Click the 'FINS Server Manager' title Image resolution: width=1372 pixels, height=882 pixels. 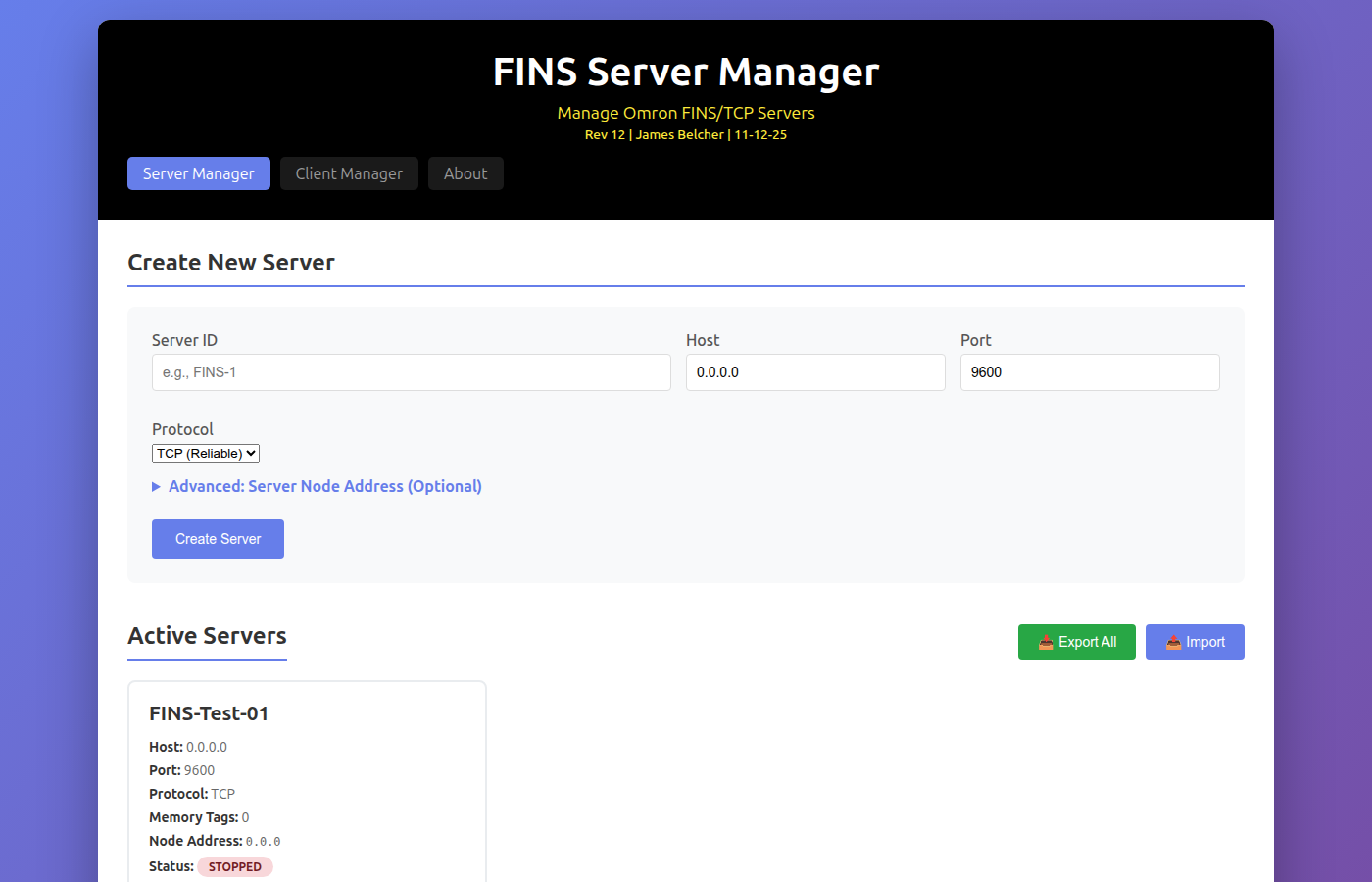tap(686, 72)
